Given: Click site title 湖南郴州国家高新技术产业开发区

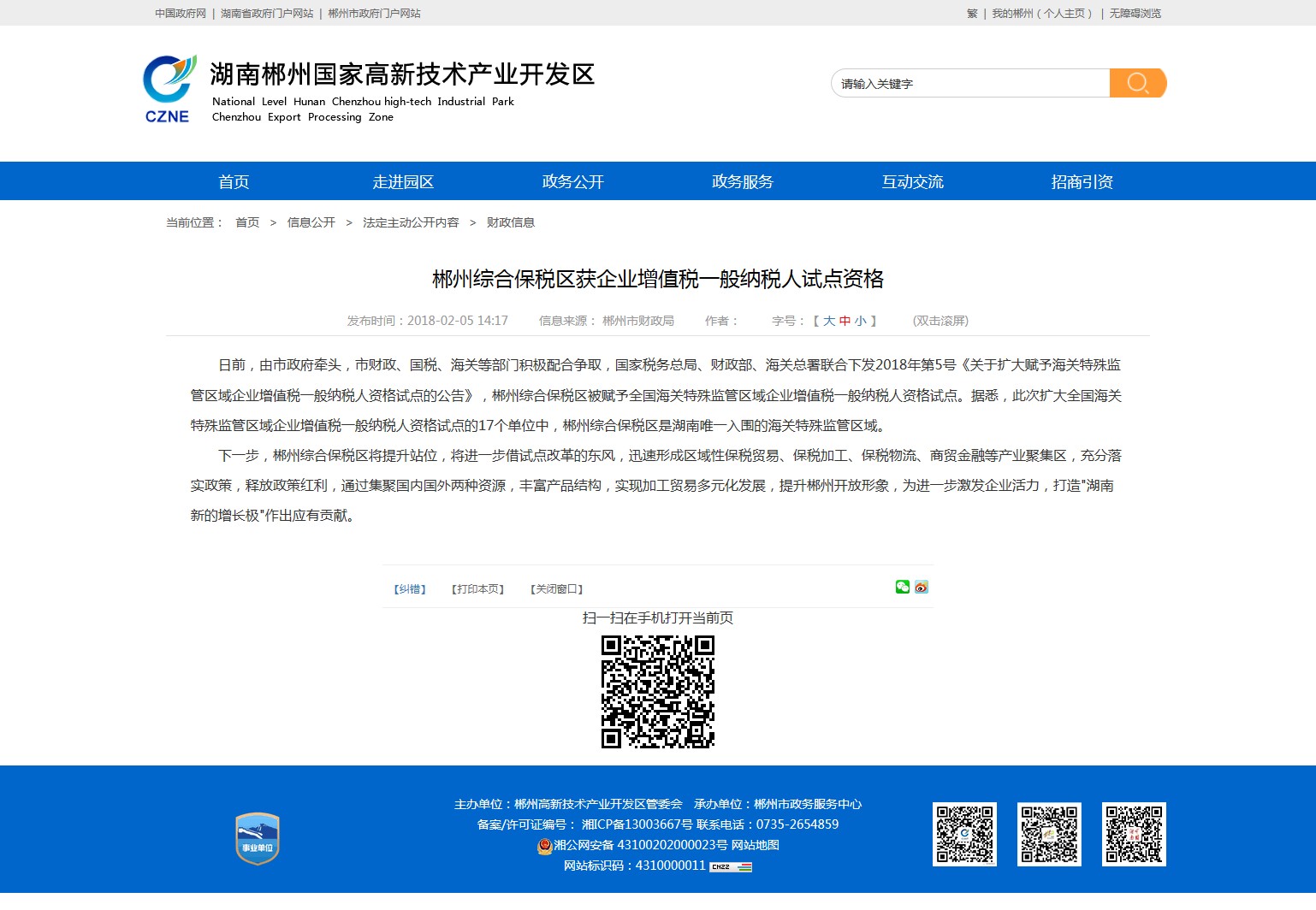Looking at the screenshot, I should tap(403, 74).
